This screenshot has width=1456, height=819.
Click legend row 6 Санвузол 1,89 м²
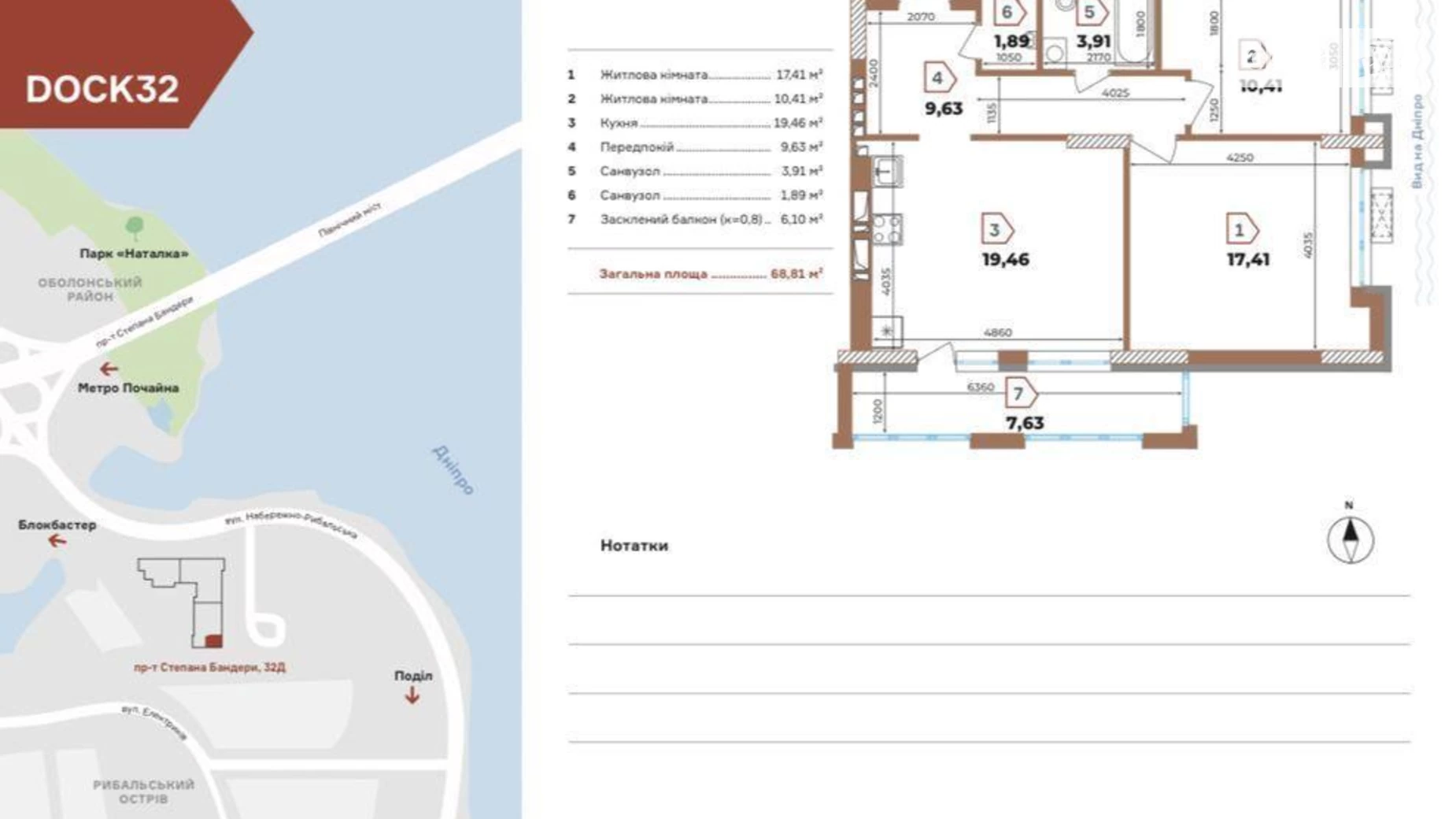(696, 195)
